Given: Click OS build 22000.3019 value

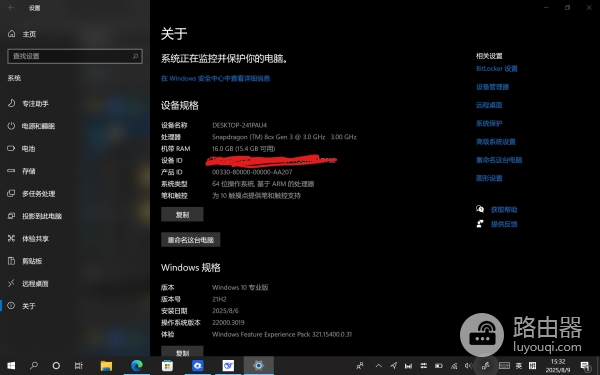Looking at the screenshot, I should point(228,323).
